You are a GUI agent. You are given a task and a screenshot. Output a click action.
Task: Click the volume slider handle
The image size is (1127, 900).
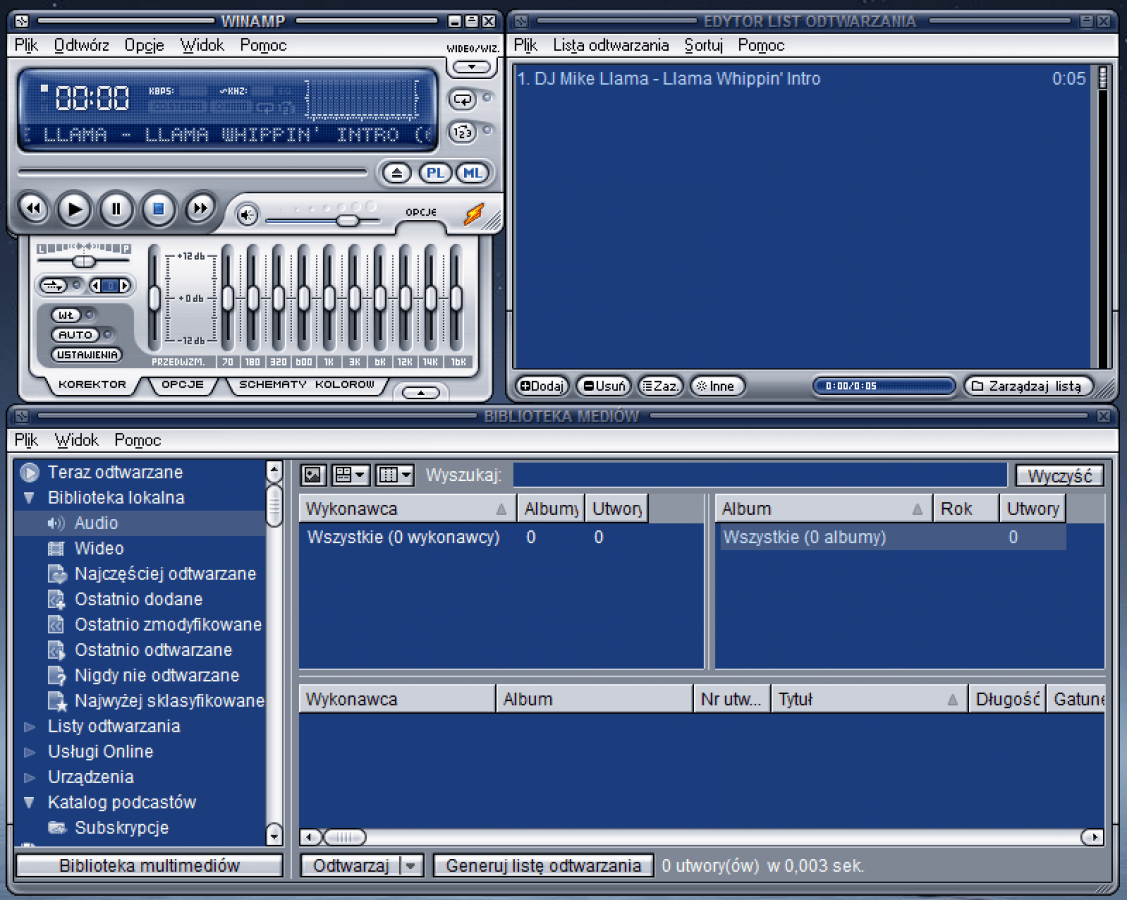pos(348,220)
